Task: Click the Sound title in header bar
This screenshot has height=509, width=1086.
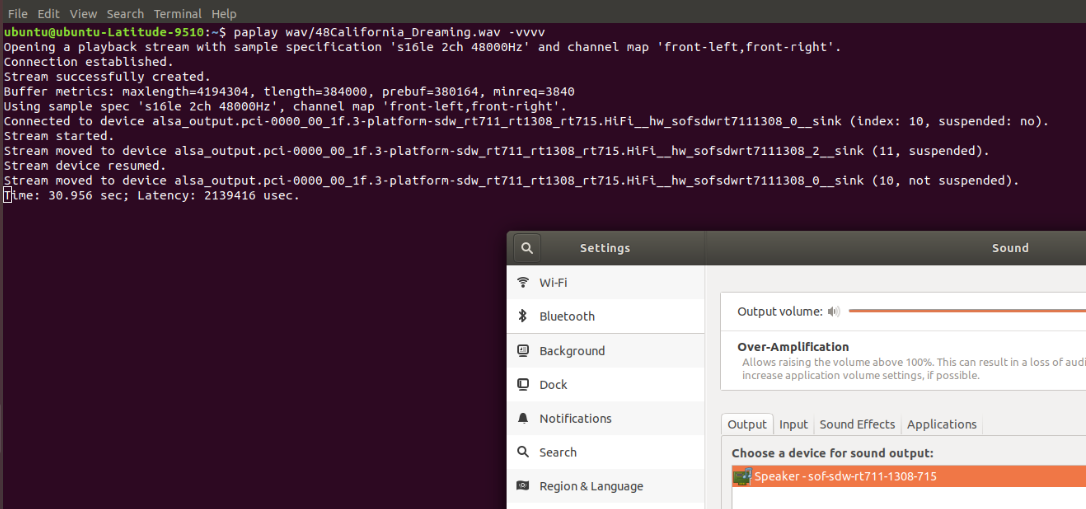Action: pyautogui.click(x=1010, y=248)
